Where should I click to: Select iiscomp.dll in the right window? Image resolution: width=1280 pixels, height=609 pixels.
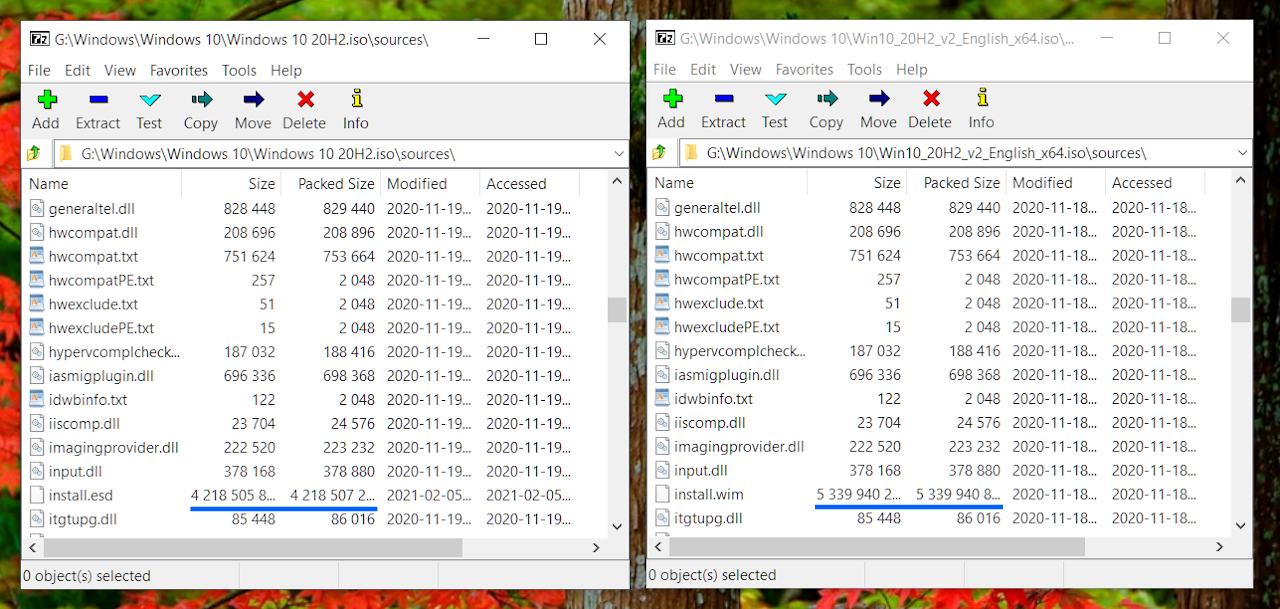[710, 422]
